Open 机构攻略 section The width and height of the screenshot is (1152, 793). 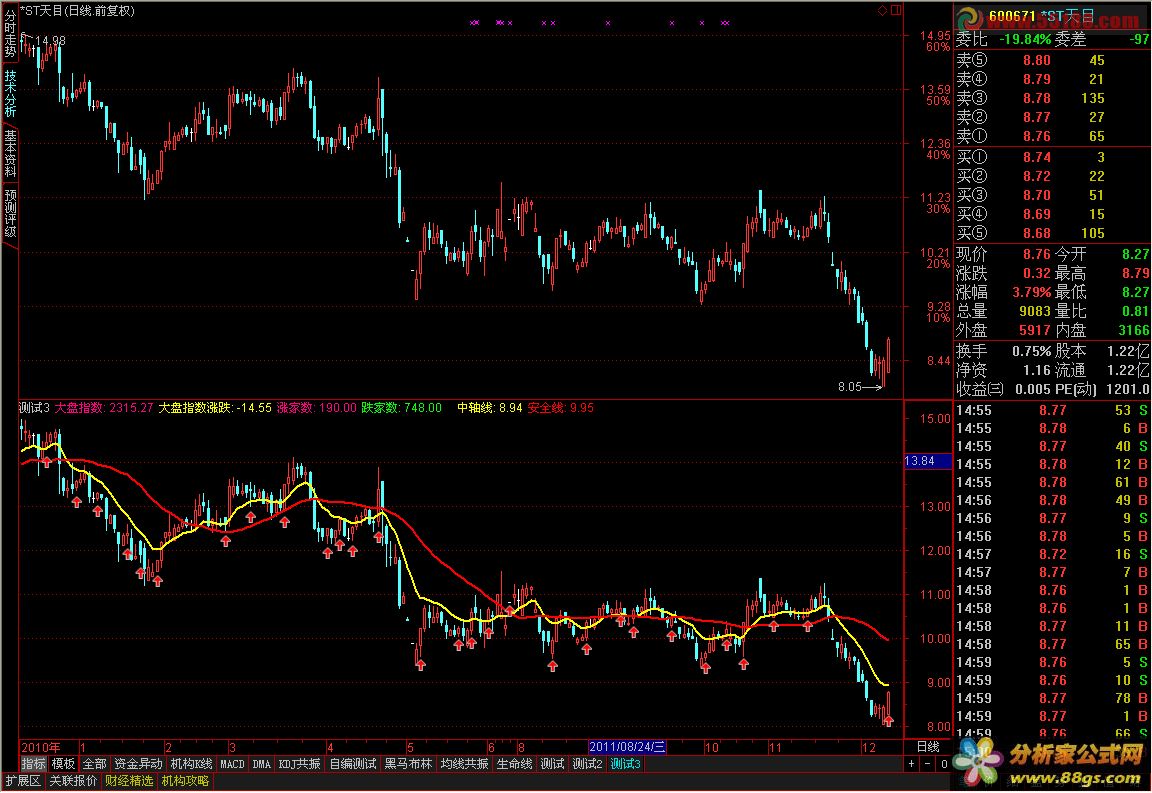pos(185,781)
